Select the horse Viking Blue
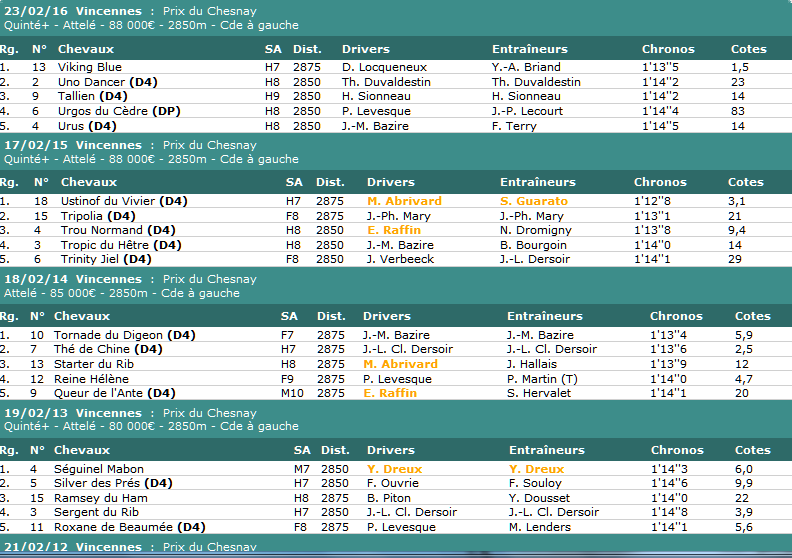The height and width of the screenshot is (558, 792). coord(89,67)
